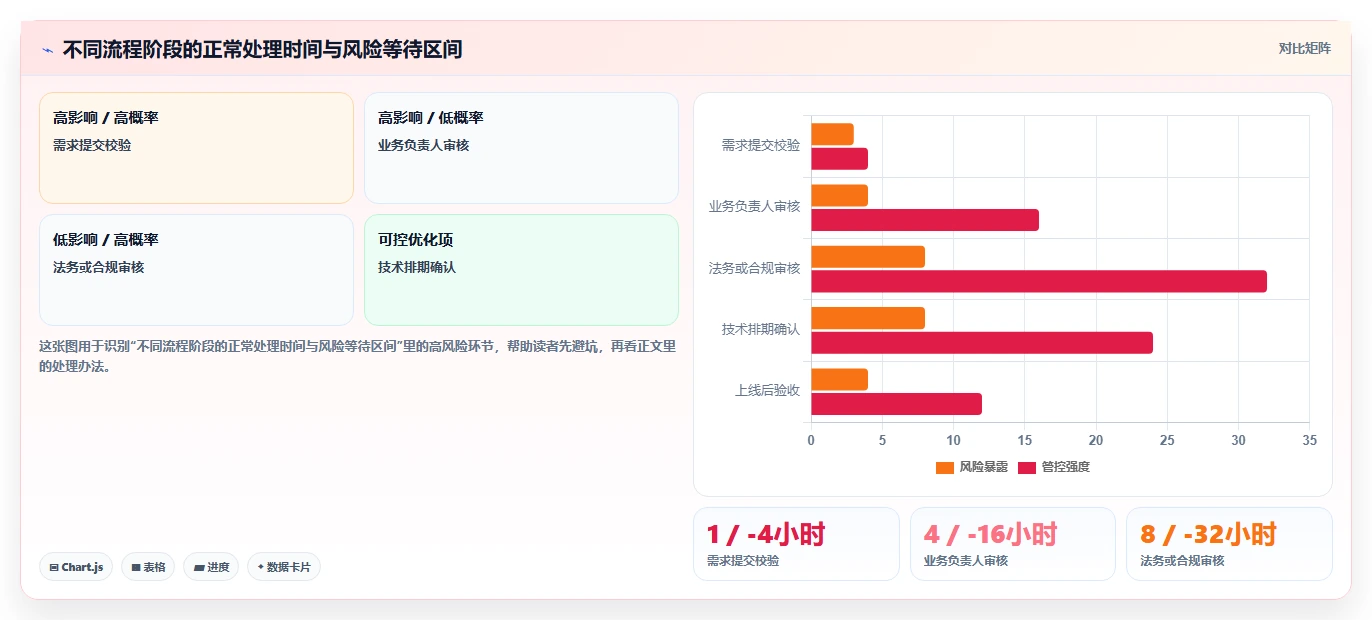Viewport: 1372px width, 620px height.
Task: Open the 可控优化项 card
Action: pyautogui.click(x=521, y=270)
